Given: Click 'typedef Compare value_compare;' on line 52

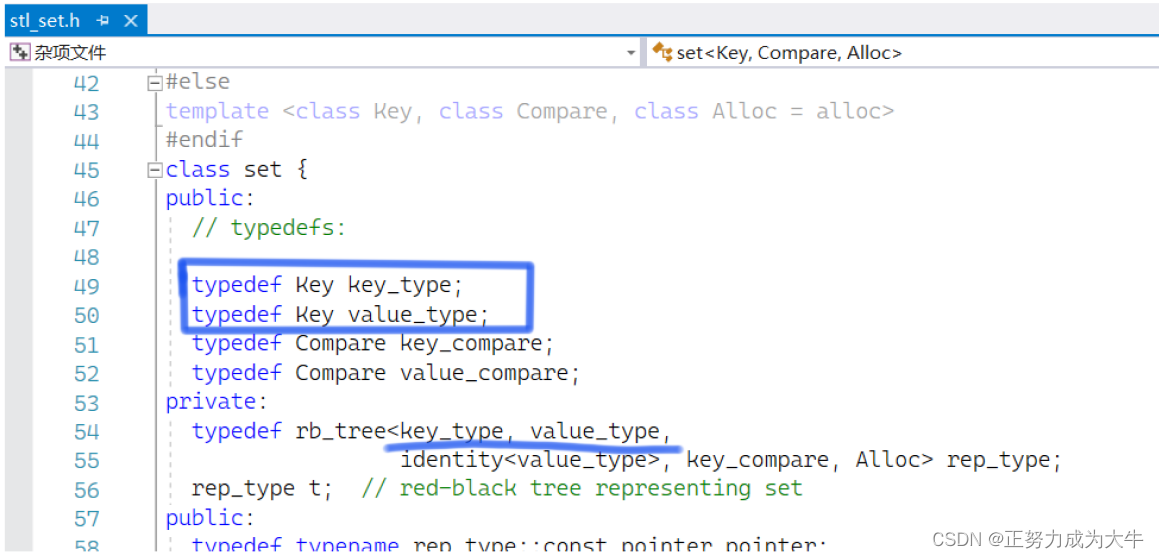Looking at the screenshot, I should (x=386, y=372).
